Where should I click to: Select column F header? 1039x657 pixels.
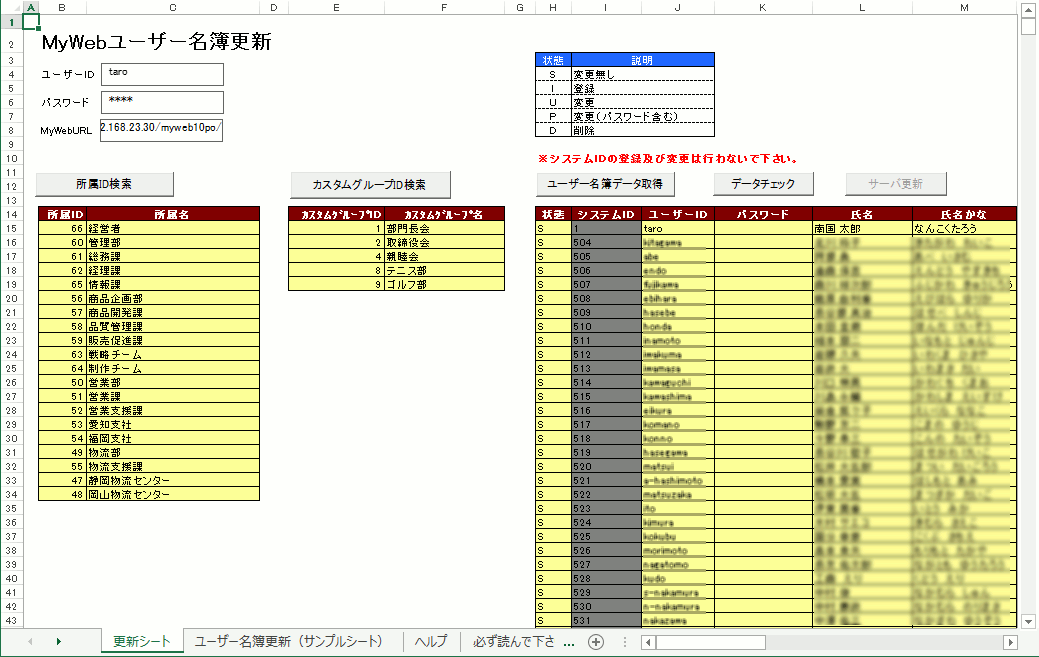coord(444,7)
